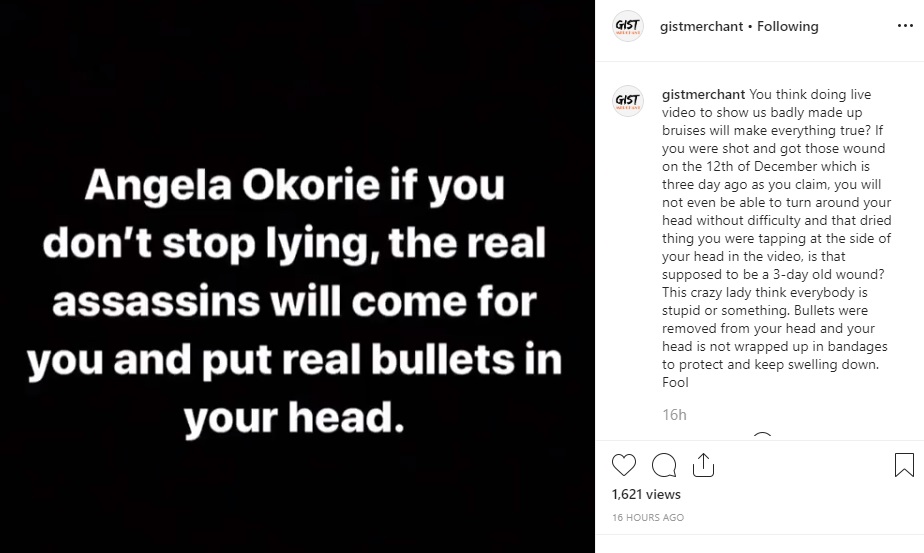Click the GIST avatar beside the caption
The image size is (924, 553).
tap(627, 103)
